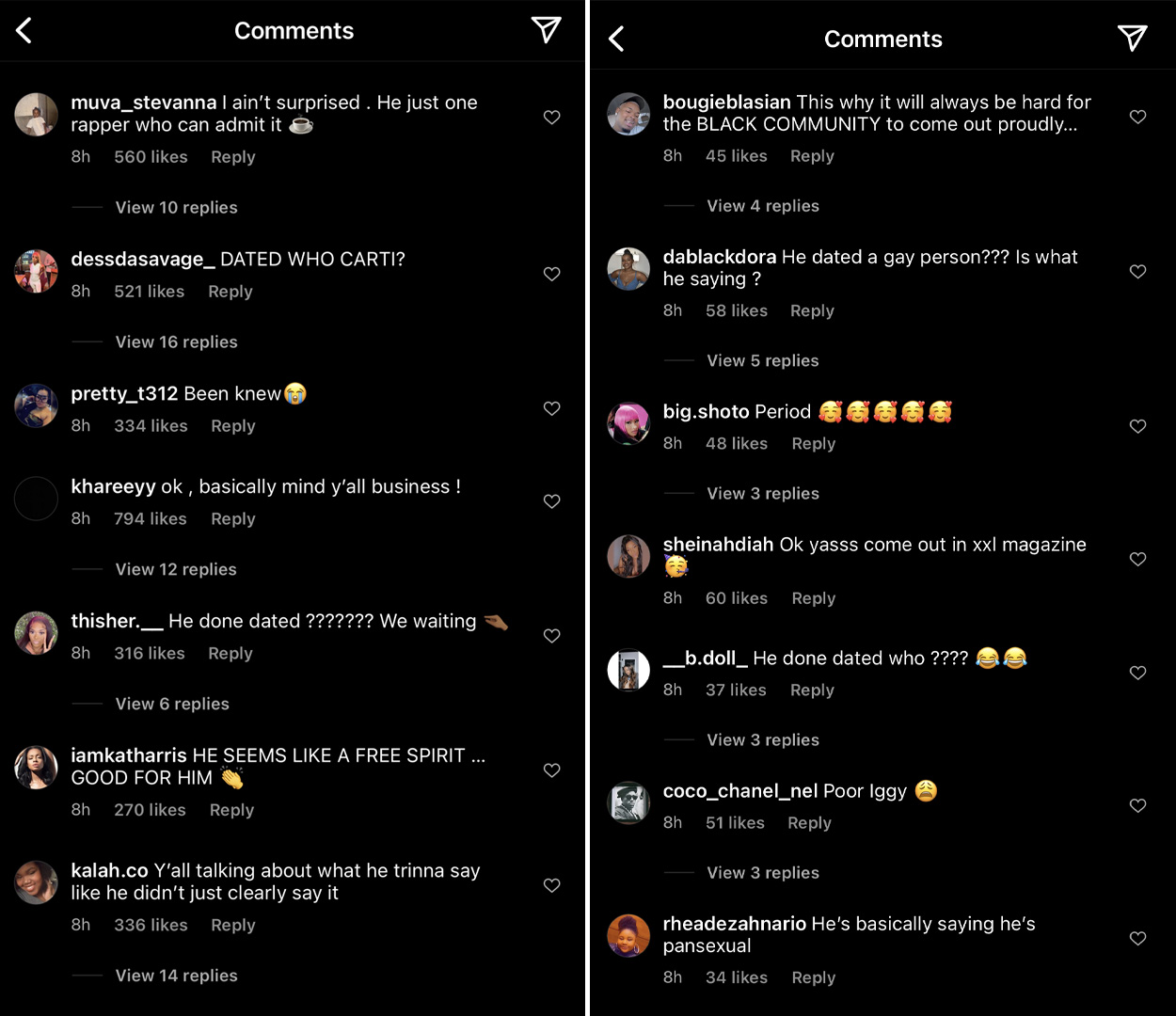The height and width of the screenshot is (1016, 1176).
Task: Select the Comments title on the left screen
Action: point(294,30)
